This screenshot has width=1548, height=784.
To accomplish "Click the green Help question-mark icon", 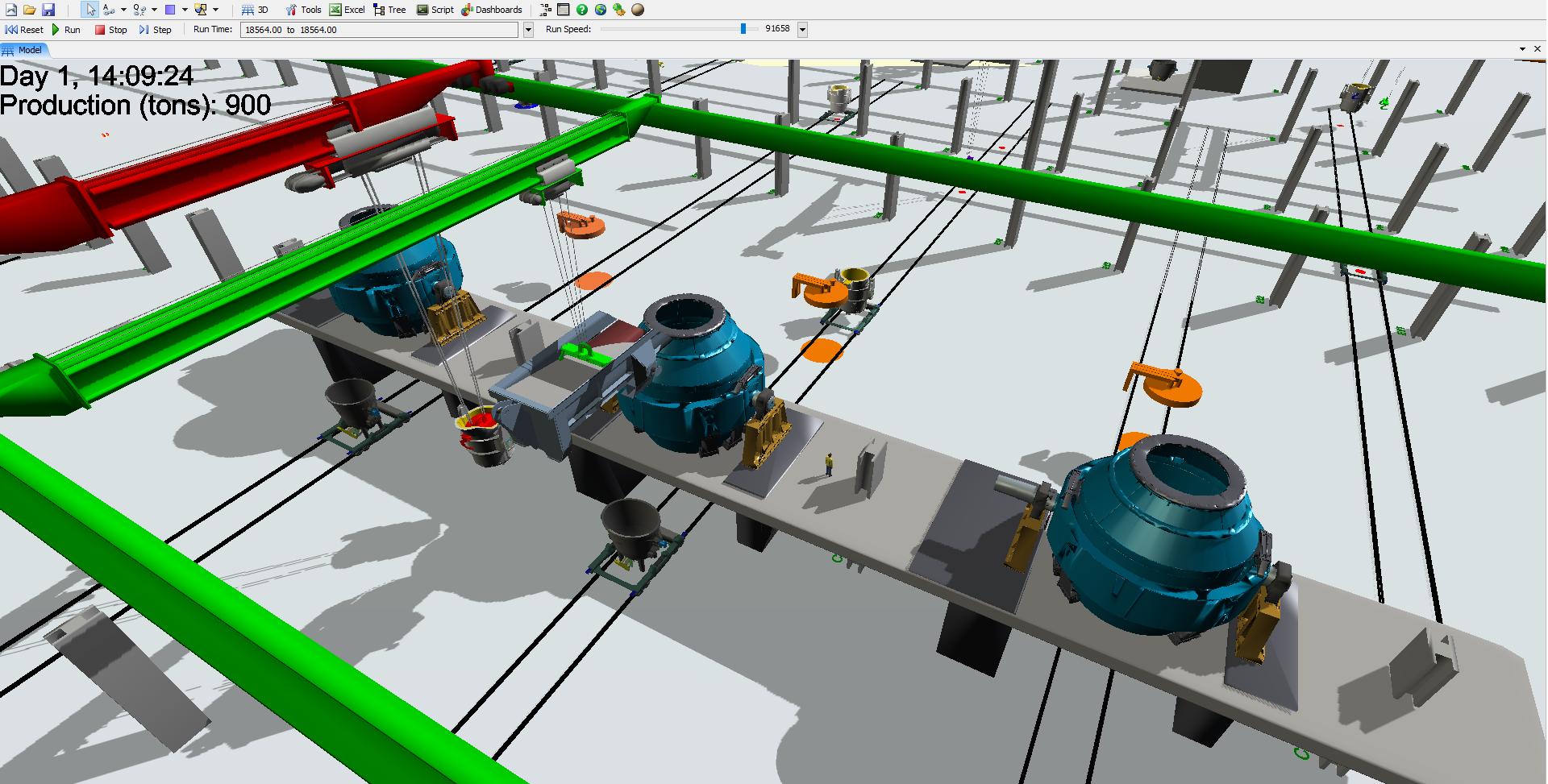I will (x=582, y=10).
